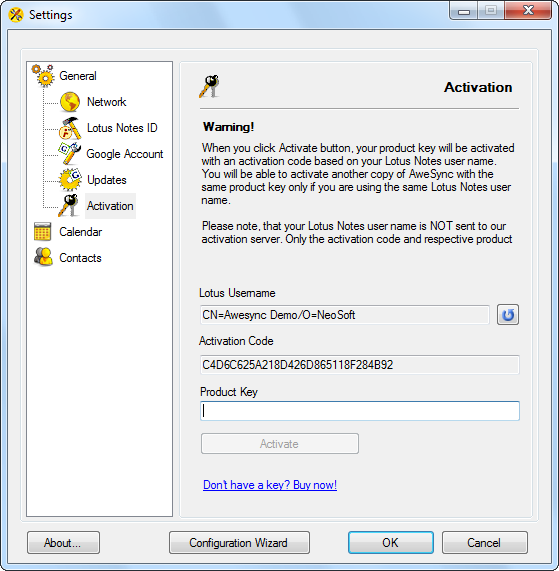
Task: Follow the "Don't have a key? Buy now!" link
Action: 270,485
